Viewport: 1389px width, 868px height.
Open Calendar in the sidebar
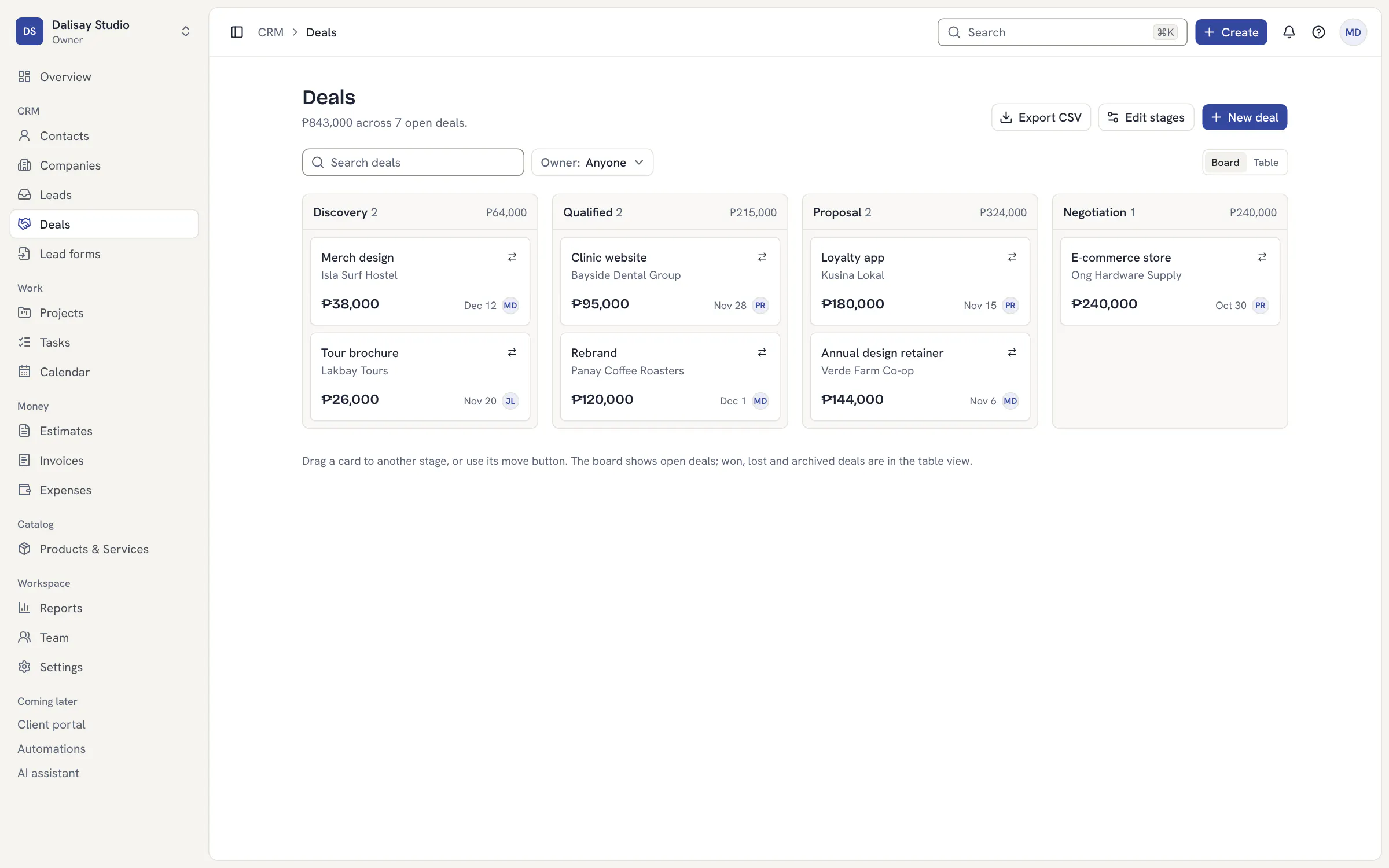coord(104,372)
